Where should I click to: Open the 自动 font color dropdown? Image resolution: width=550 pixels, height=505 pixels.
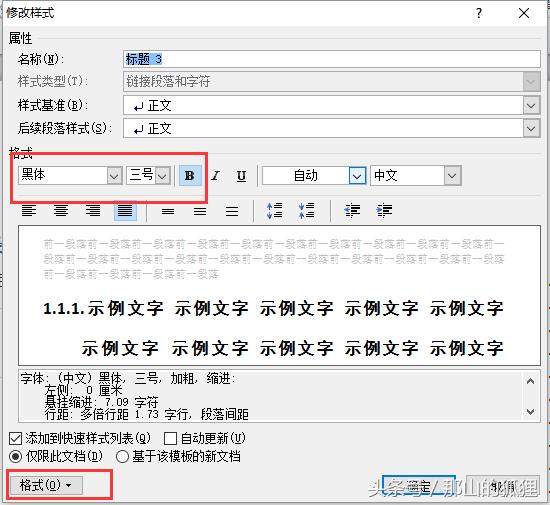[x=357, y=175]
